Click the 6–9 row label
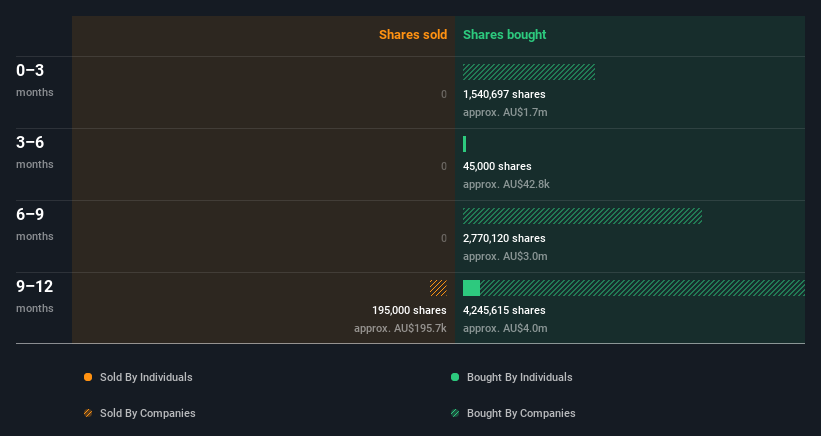 point(30,214)
